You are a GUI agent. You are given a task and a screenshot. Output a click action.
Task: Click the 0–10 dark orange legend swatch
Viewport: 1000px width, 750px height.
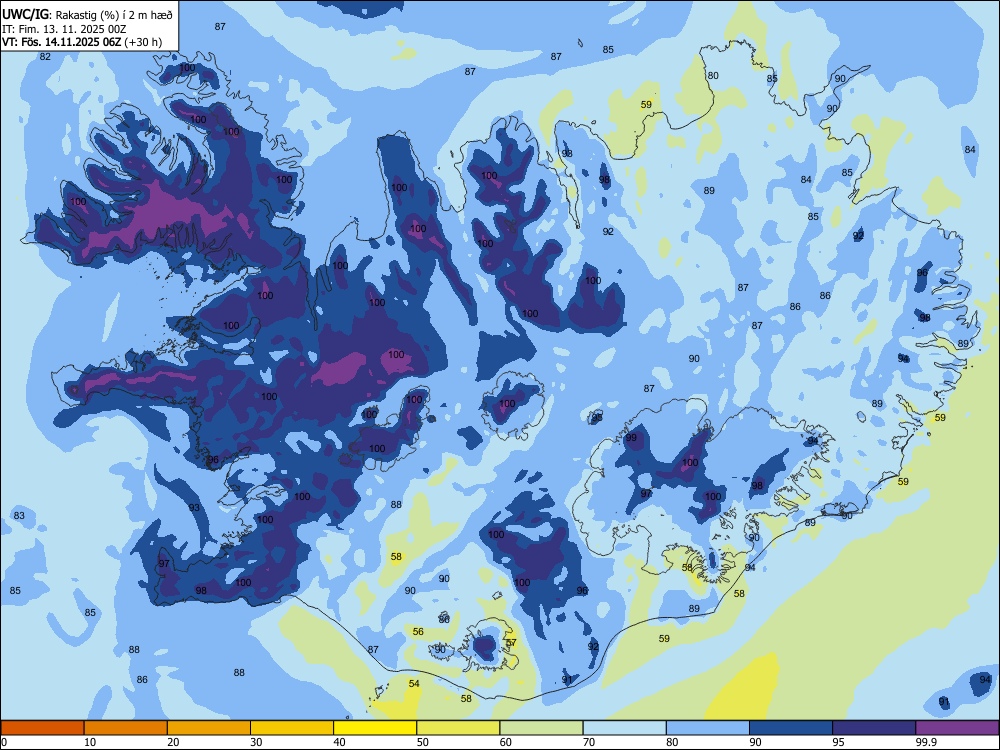(x=42, y=728)
